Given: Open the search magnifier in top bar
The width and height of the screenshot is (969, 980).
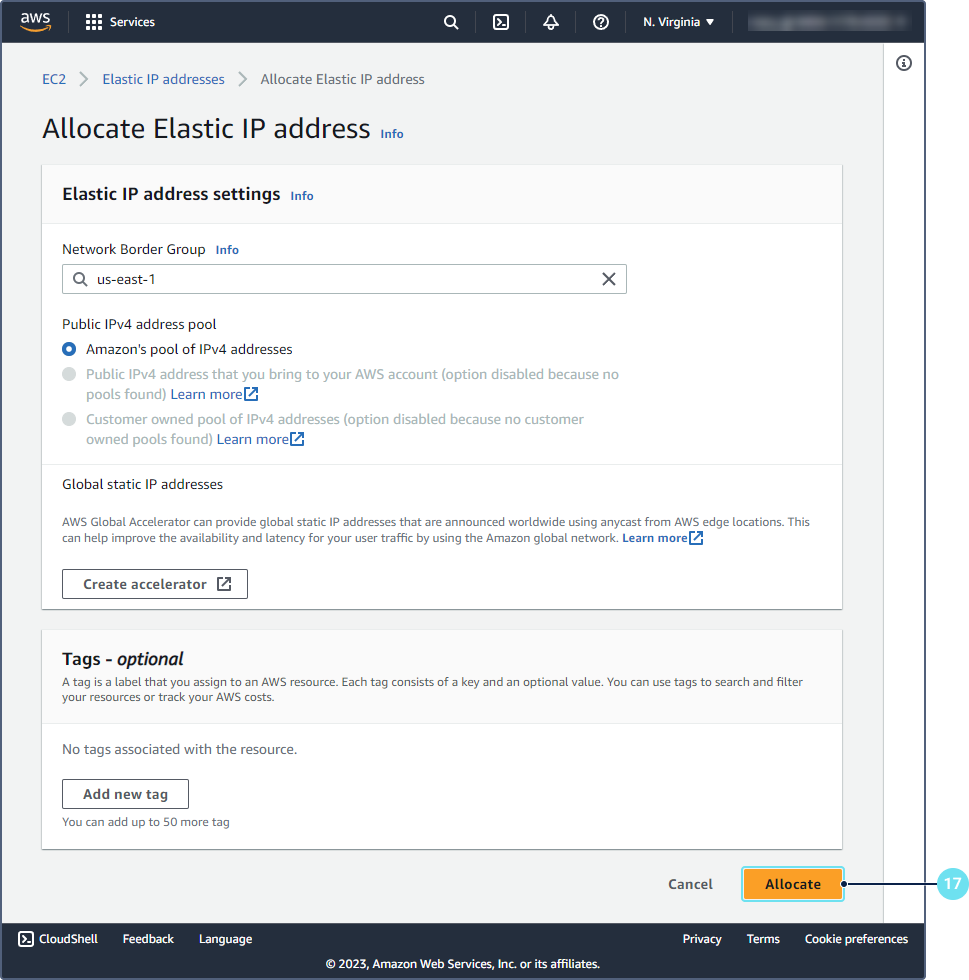Looking at the screenshot, I should click(x=451, y=22).
